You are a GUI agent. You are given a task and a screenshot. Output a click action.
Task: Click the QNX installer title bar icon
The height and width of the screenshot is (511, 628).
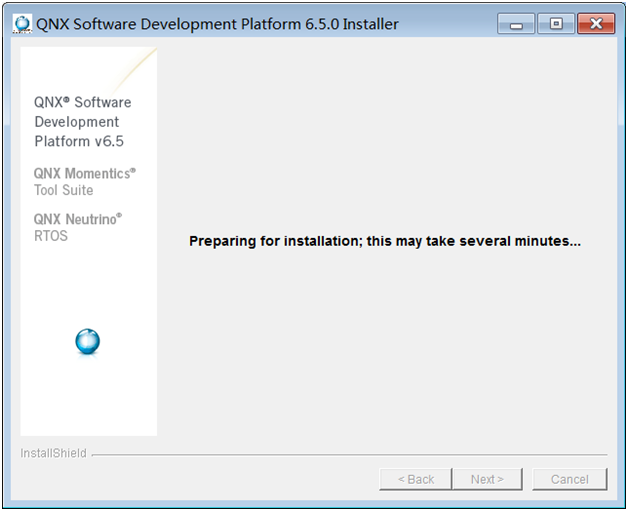pyautogui.click(x=22, y=24)
